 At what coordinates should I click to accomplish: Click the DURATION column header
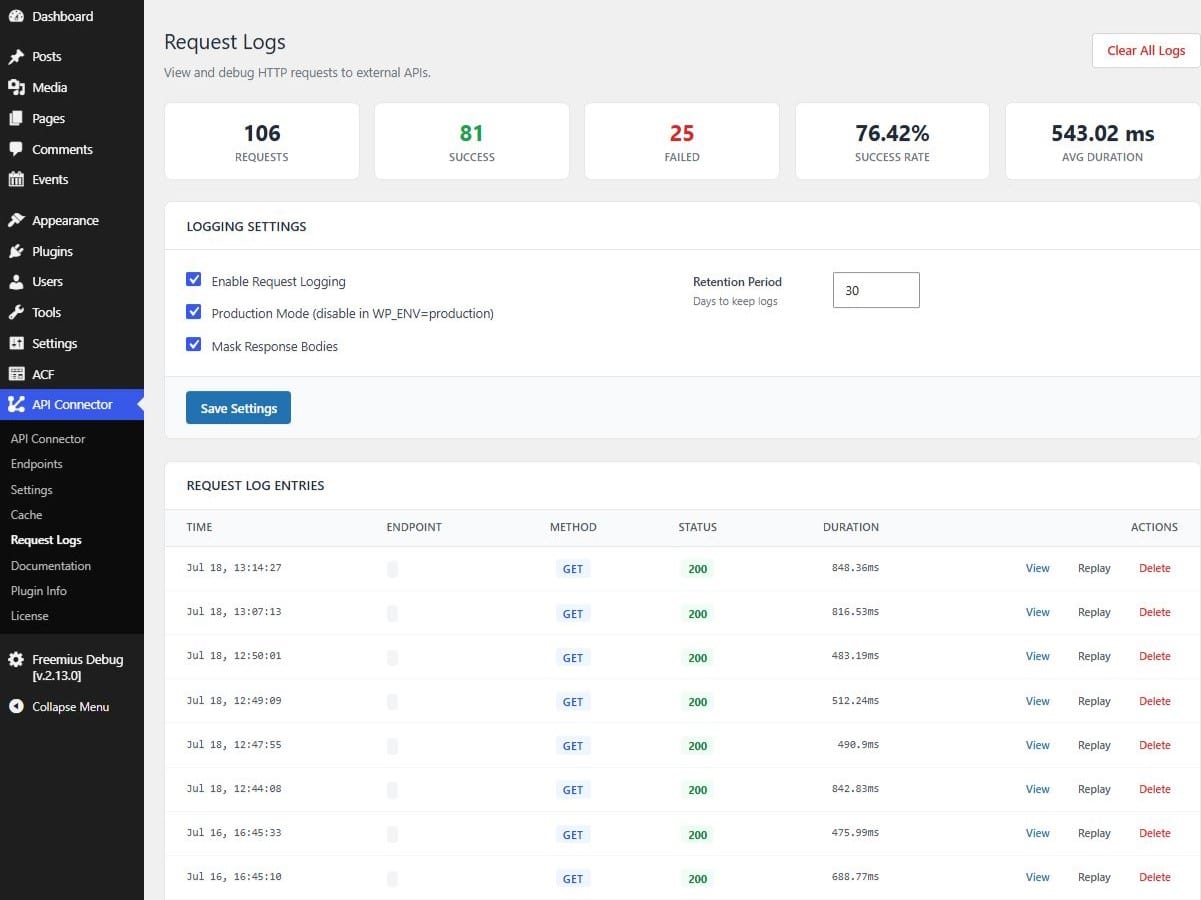pyautogui.click(x=851, y=527)
